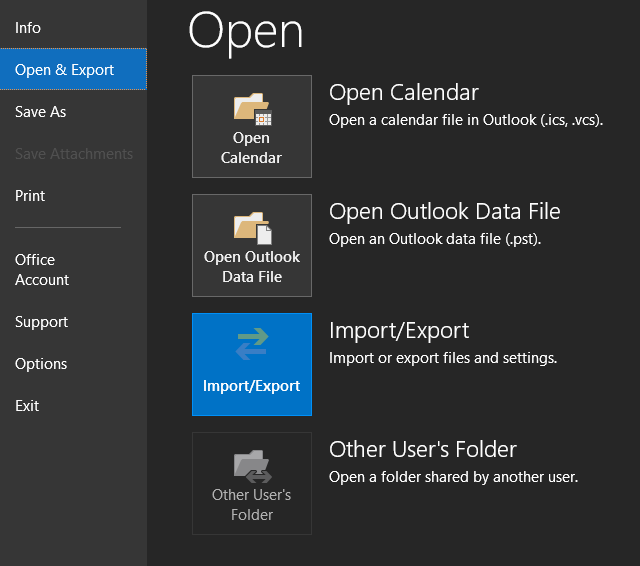640x566 pixels.
Task: Click the large 'Open' page title
Action: point(246,33)
